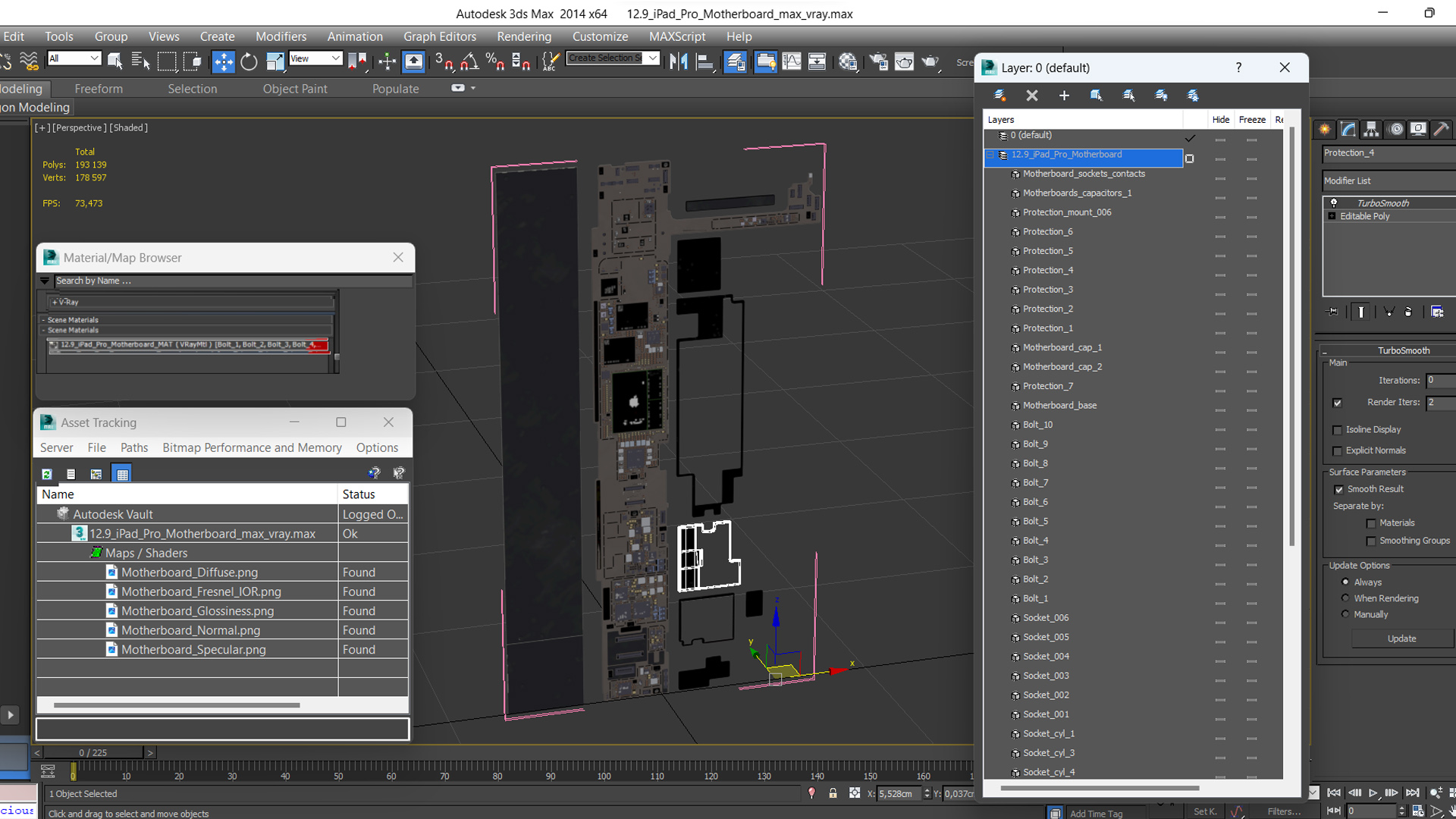Open the Rendering menu

pos(524,36)
